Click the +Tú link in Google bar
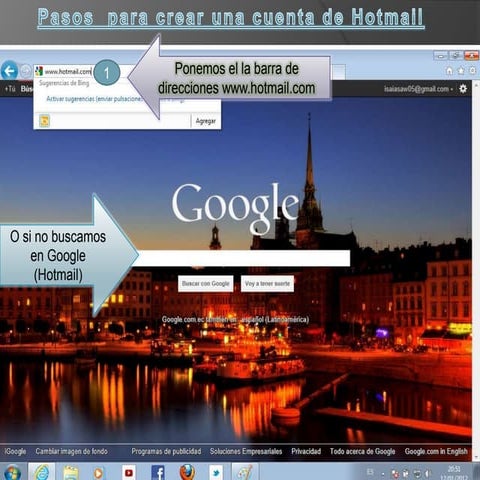Image resolution: width=480 pixels, height=480 pixels. point(10,89)
